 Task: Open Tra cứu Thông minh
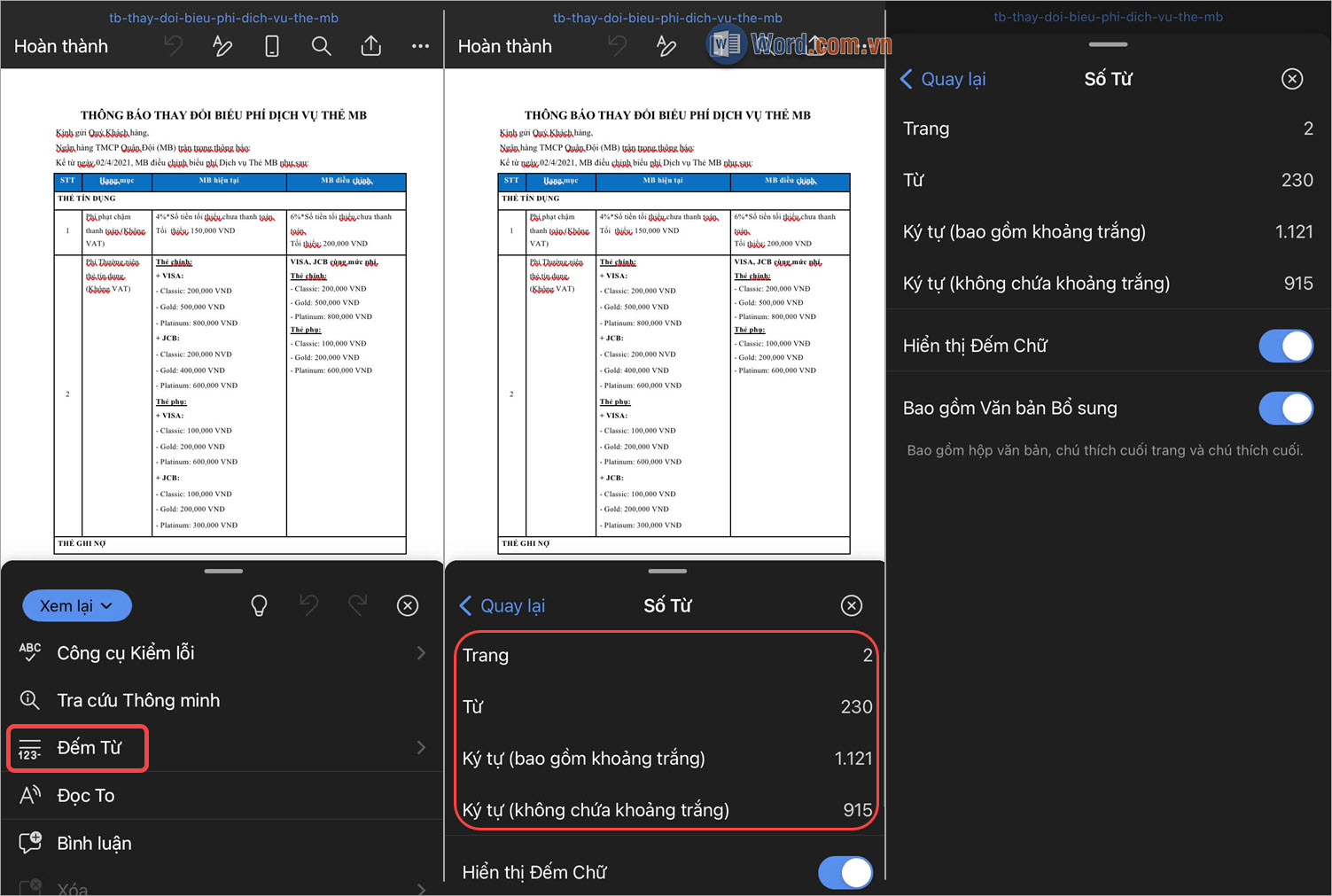coord(222,700)
